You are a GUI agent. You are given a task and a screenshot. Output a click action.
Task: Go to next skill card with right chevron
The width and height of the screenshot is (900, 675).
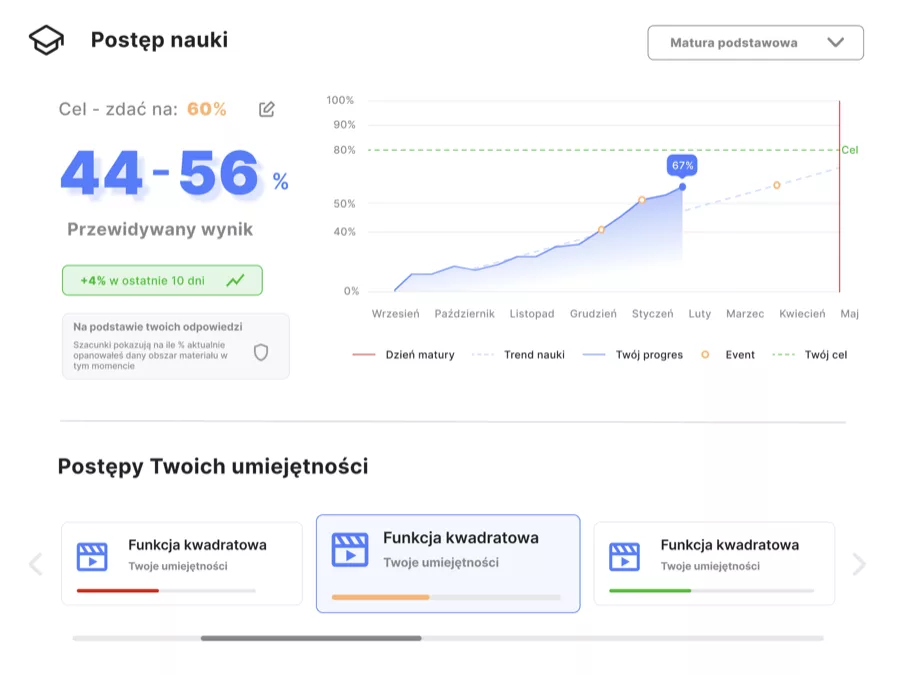(859, 564)
